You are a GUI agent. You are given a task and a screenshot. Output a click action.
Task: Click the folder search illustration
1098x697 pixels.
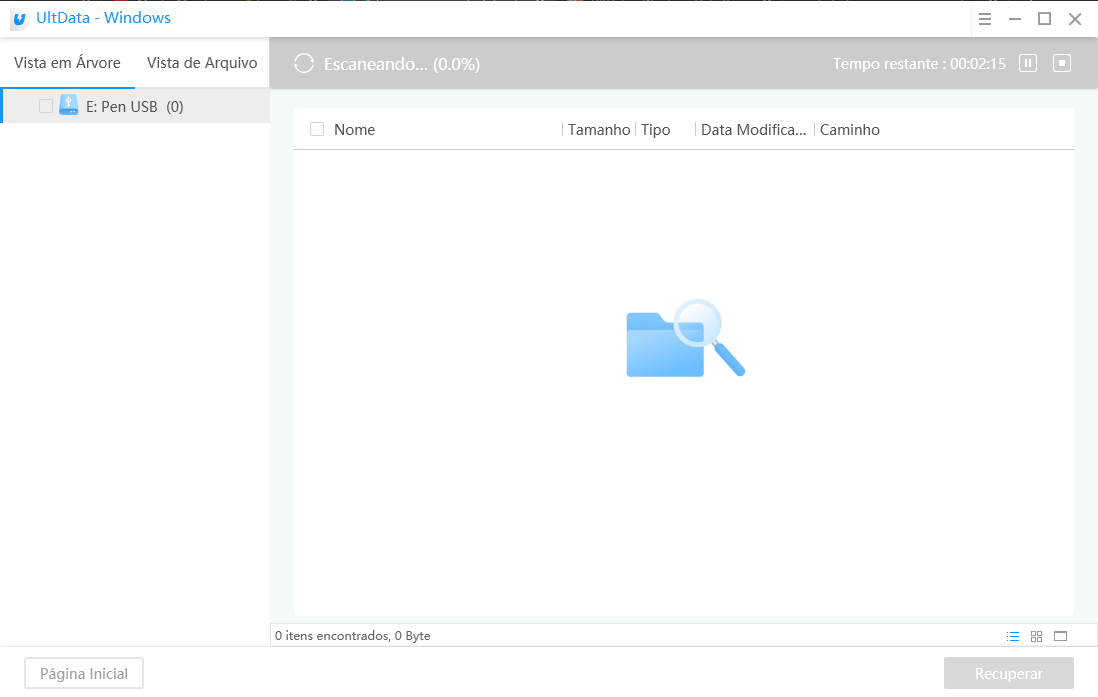pyautogui.click(x=685, y=339)
